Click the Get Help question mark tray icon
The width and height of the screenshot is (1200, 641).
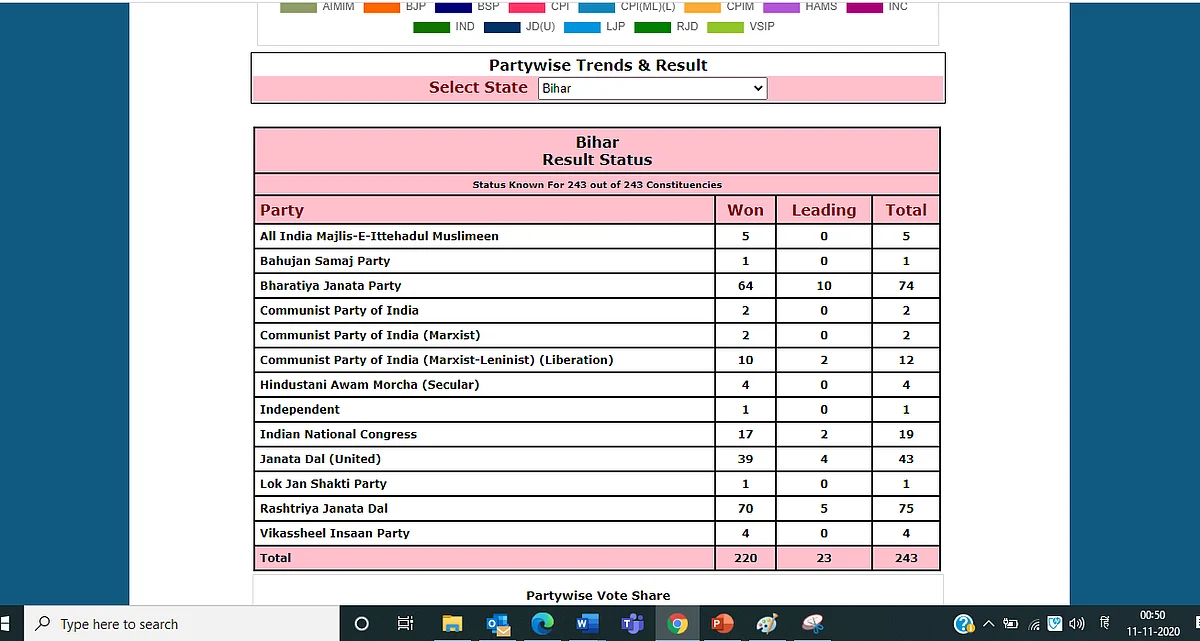964,623
